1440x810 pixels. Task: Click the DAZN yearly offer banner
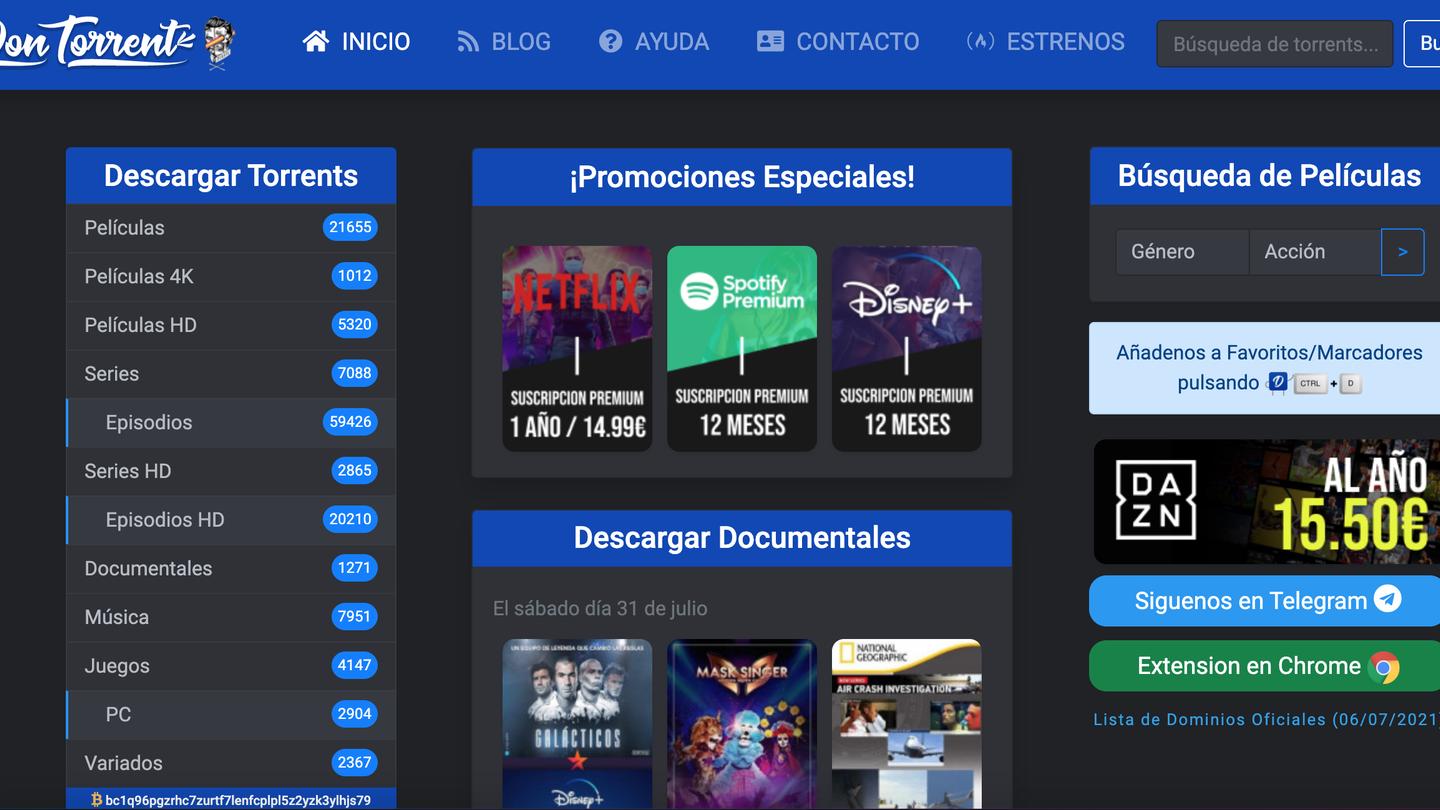(1266, 502)
